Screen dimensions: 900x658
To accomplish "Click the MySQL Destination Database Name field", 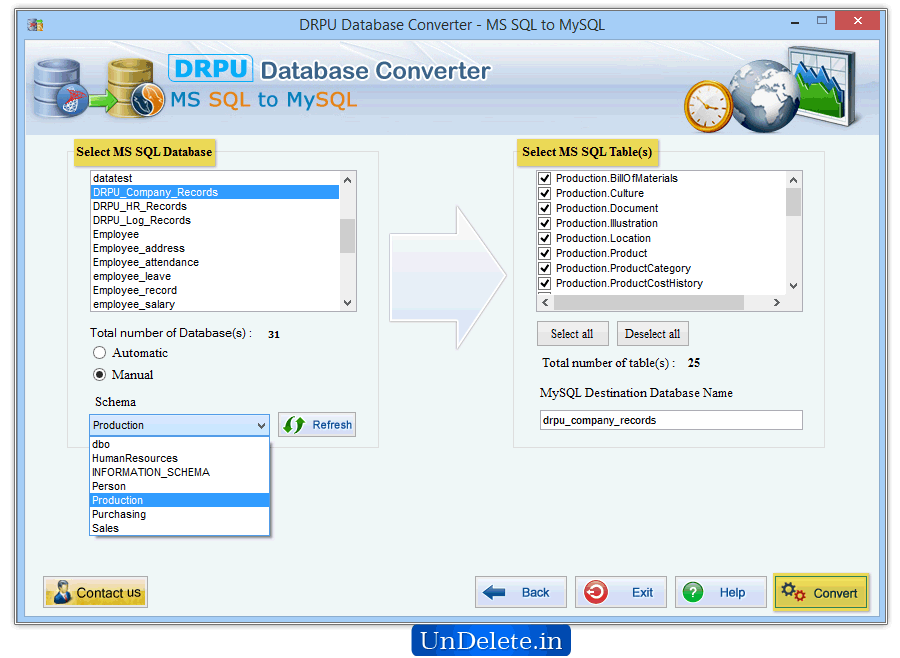I will point(671,420).
